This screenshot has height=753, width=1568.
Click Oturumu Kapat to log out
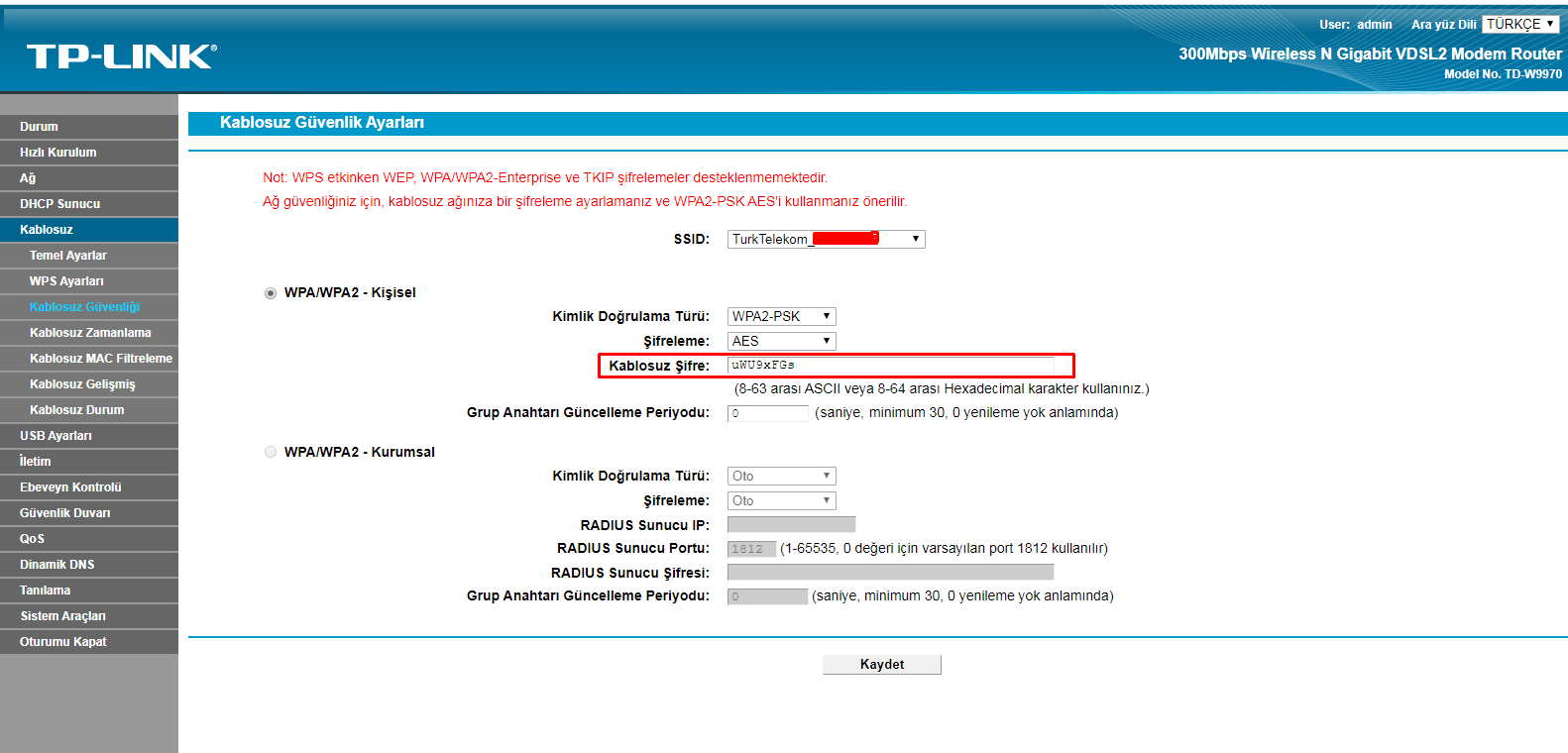(89, 642)
